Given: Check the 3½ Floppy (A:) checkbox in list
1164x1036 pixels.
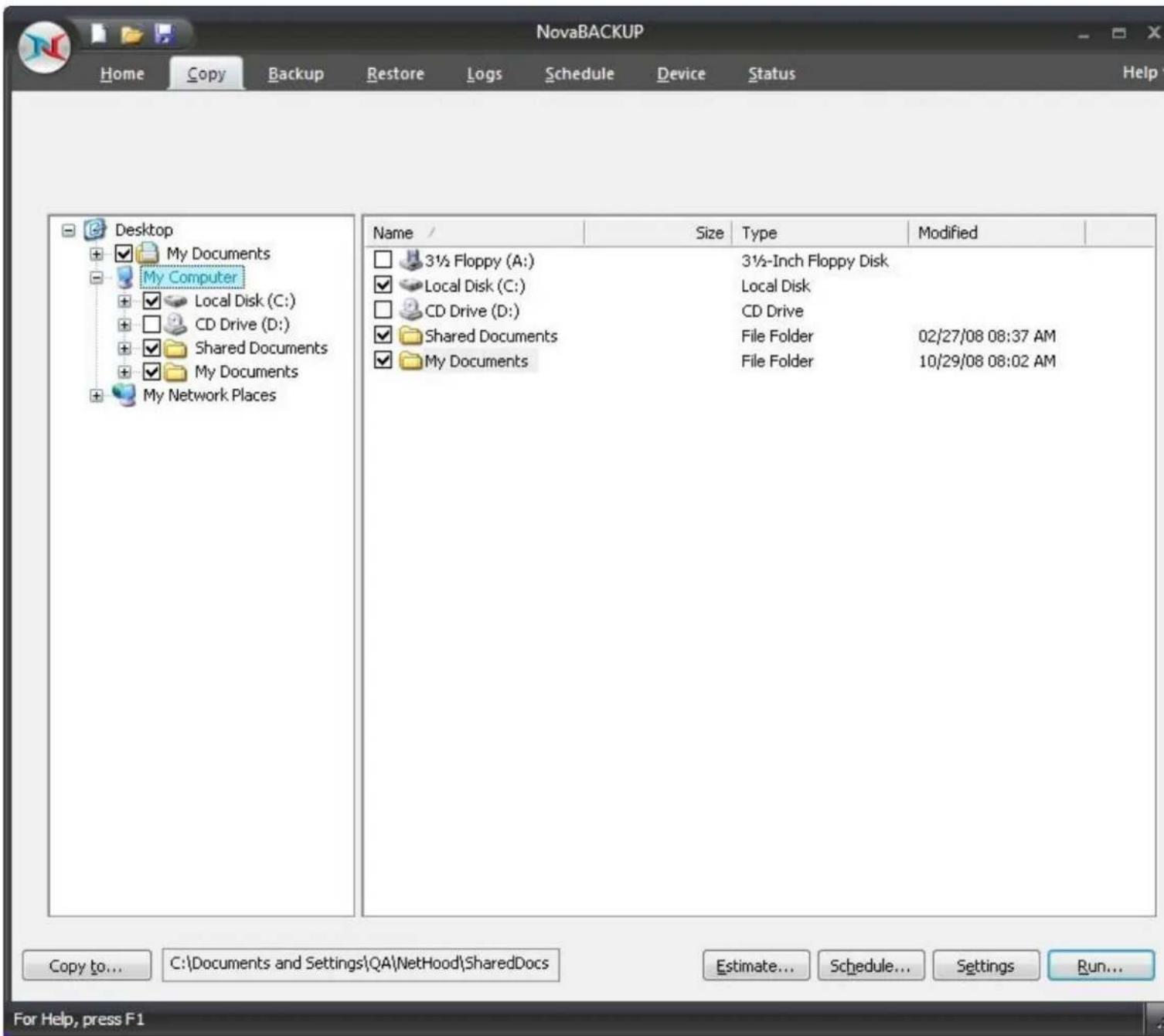Looking at the screenshot, I should [383, 259].
